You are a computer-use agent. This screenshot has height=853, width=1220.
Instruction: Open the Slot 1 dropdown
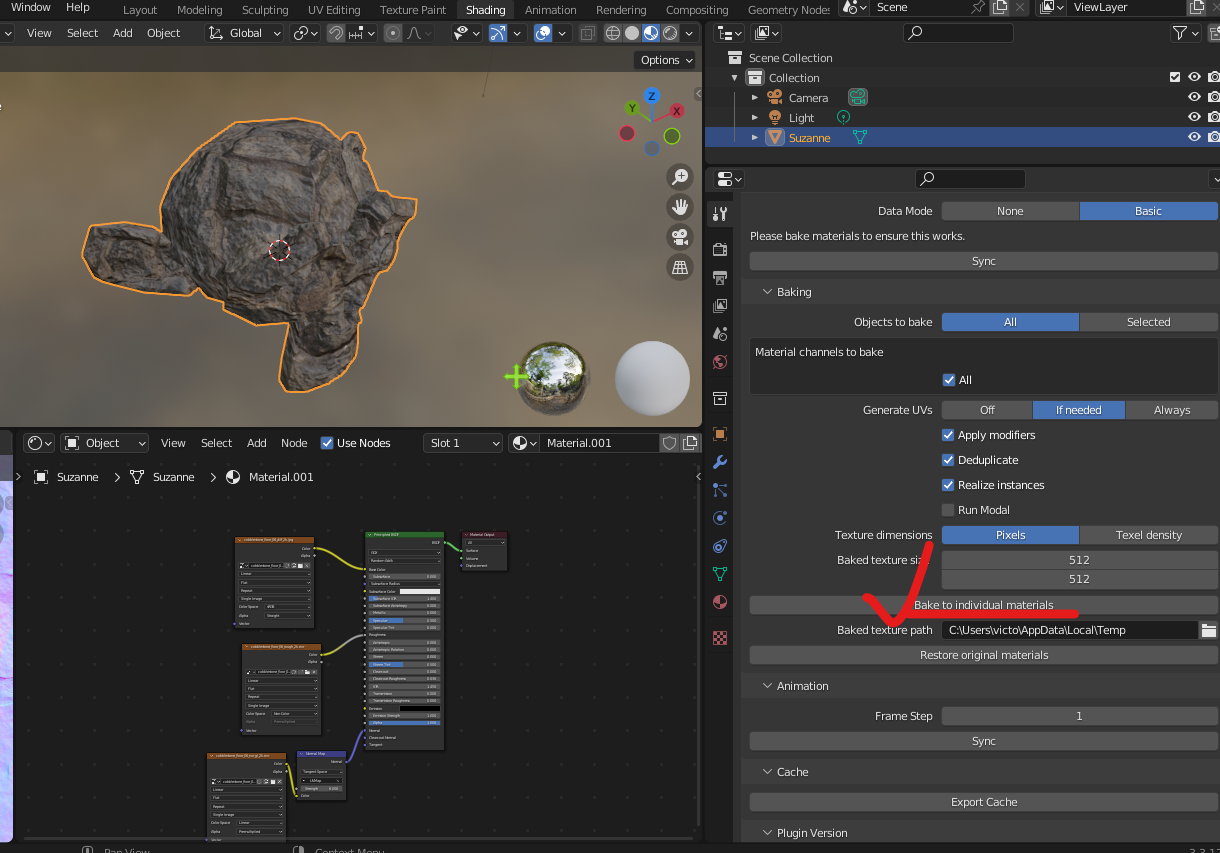(463, 443)
